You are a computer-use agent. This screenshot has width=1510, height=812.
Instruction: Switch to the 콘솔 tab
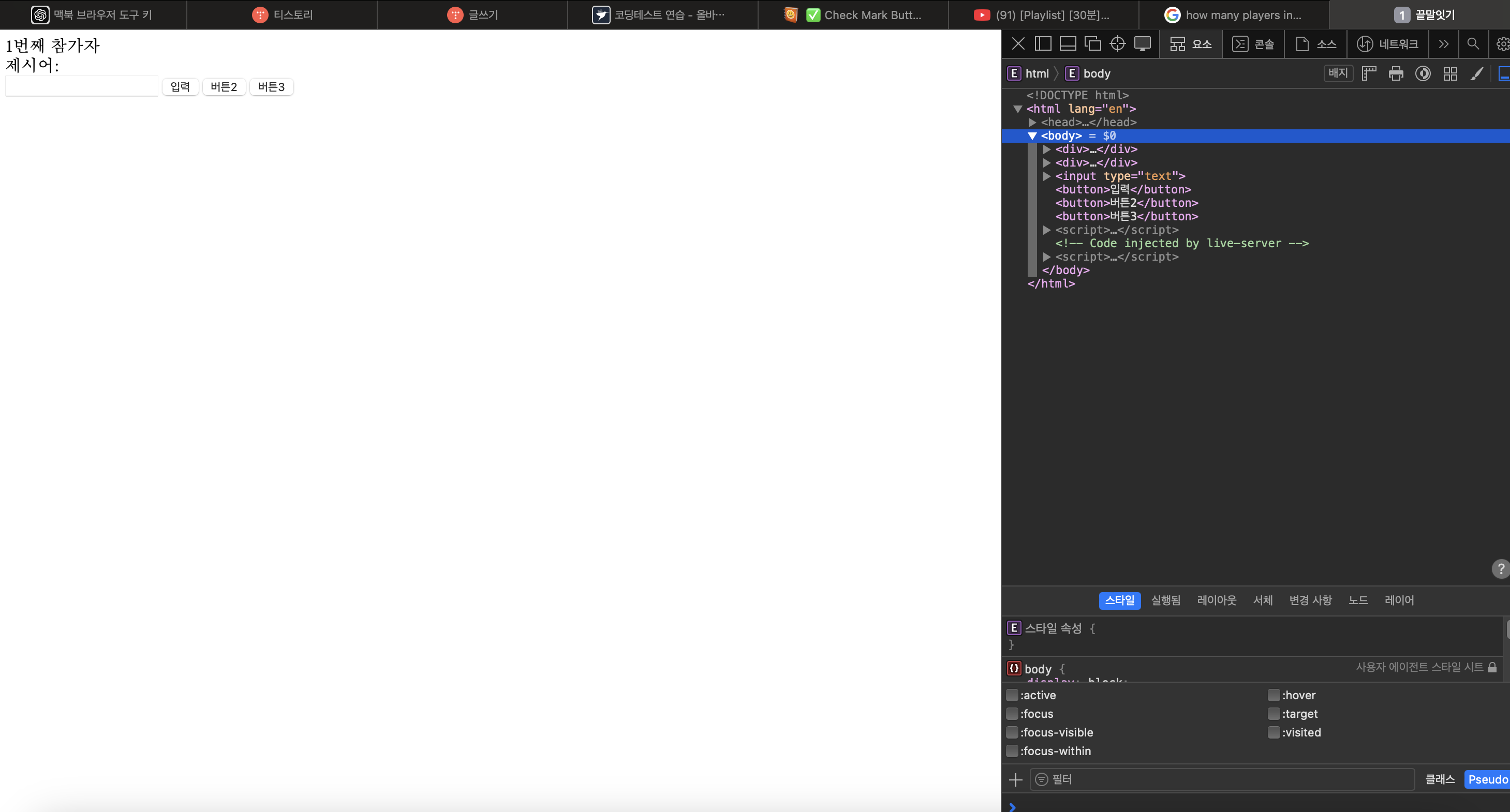coord(1253,44)
